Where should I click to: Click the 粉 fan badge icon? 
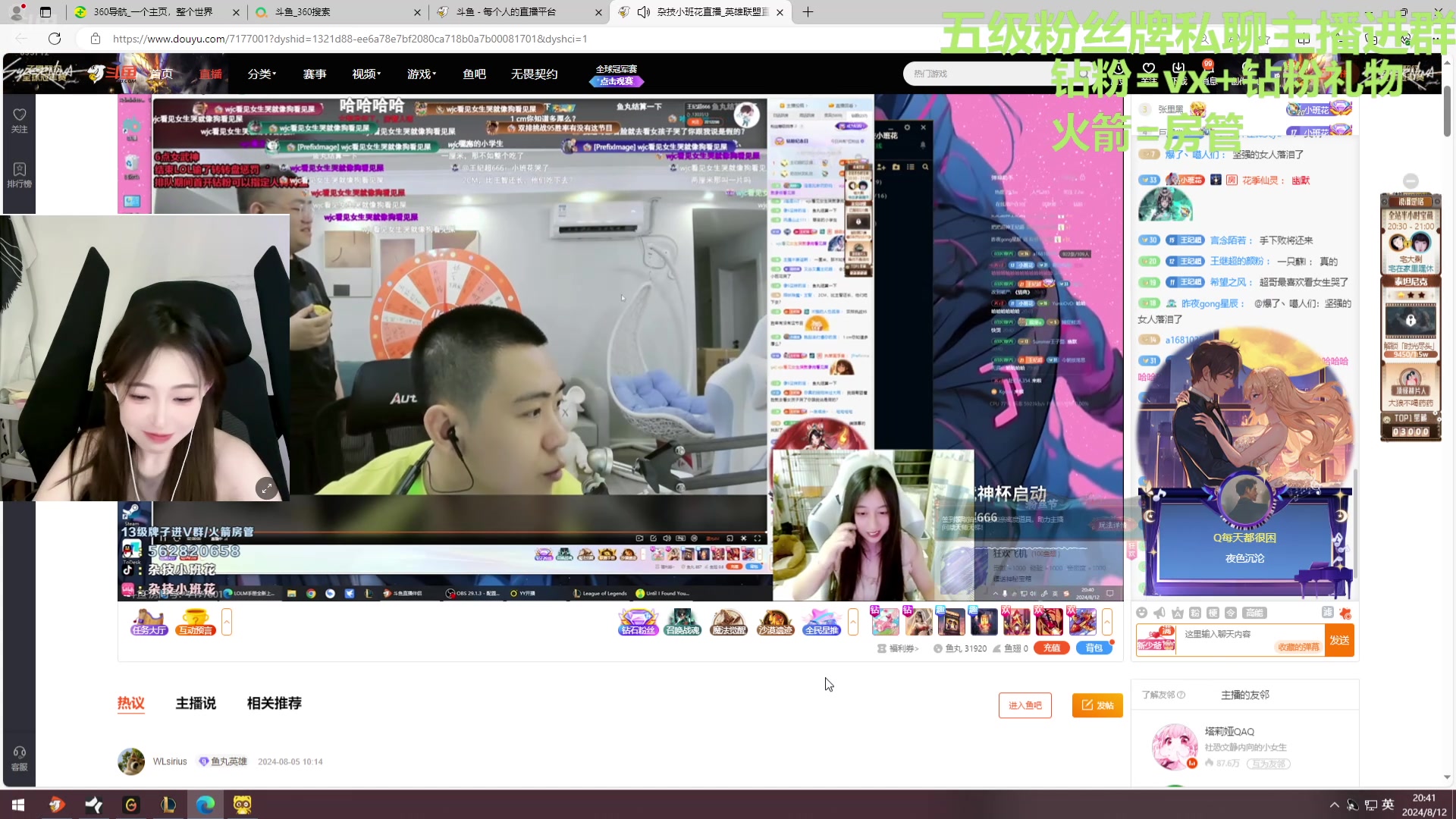coord(1195,613)
